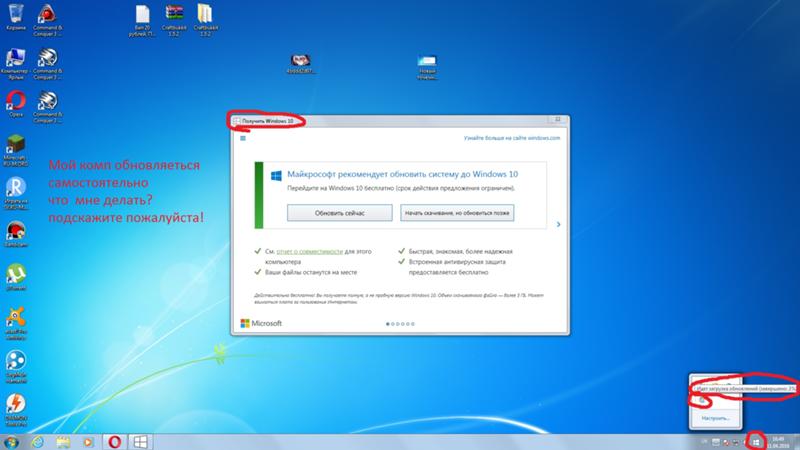Open the Craftbukkit 1.5.2 folder icon
The height and width of the screenshot is (450, 800).
pos(205,20)
